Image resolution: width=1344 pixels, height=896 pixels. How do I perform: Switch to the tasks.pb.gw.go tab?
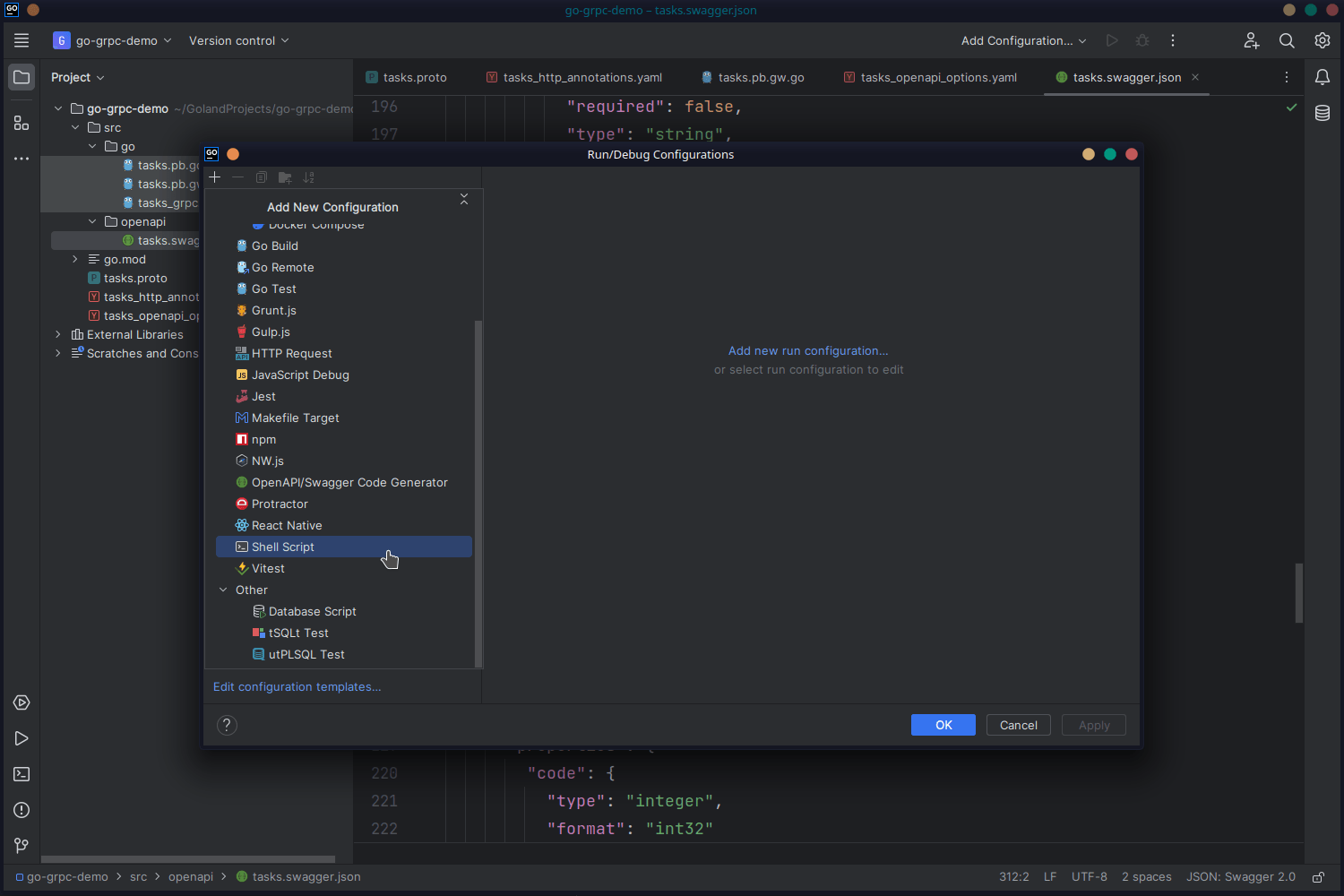[760, 77]
